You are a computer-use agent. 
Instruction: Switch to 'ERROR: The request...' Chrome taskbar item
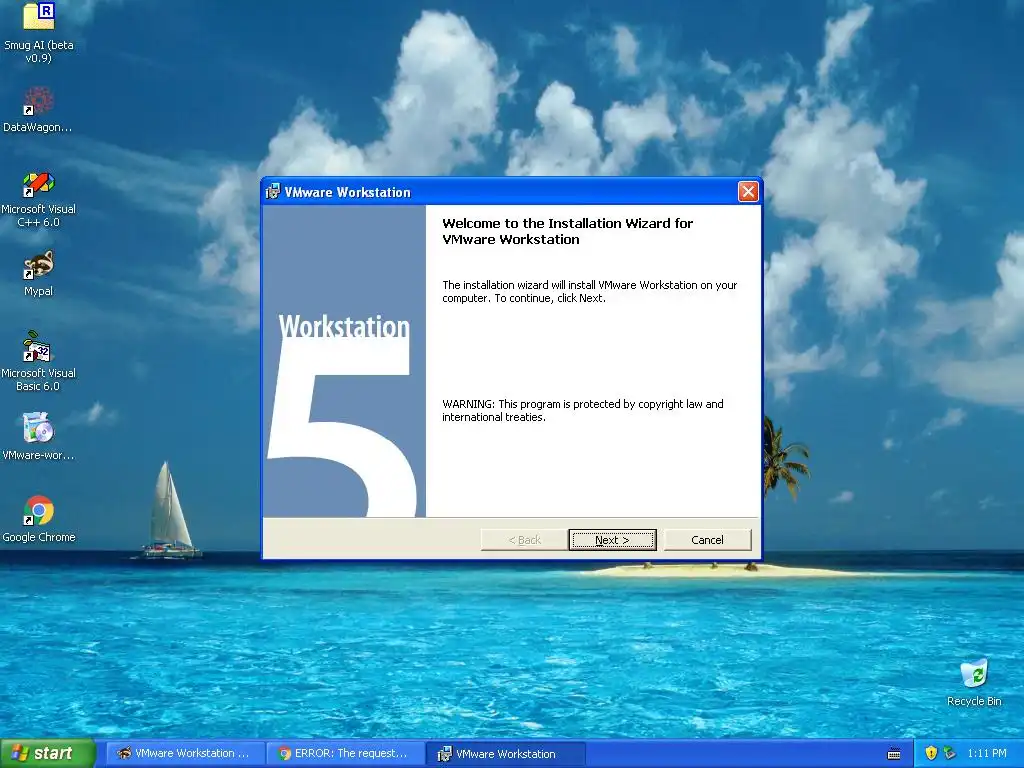(345, 754)
